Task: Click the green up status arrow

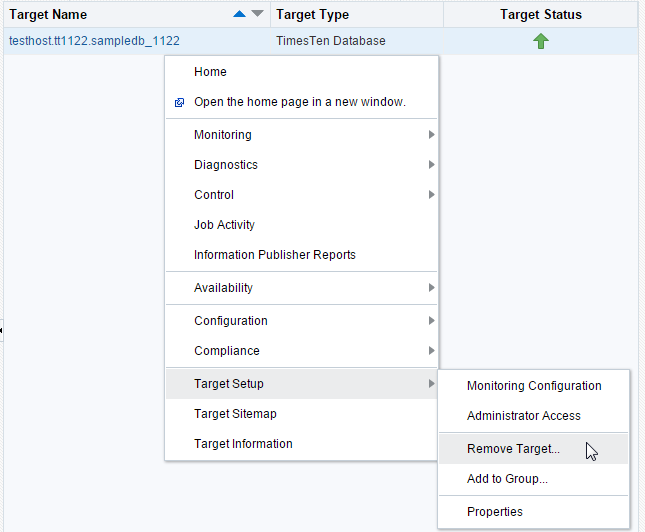Action: pyautogui.click(x=541, y=41)
